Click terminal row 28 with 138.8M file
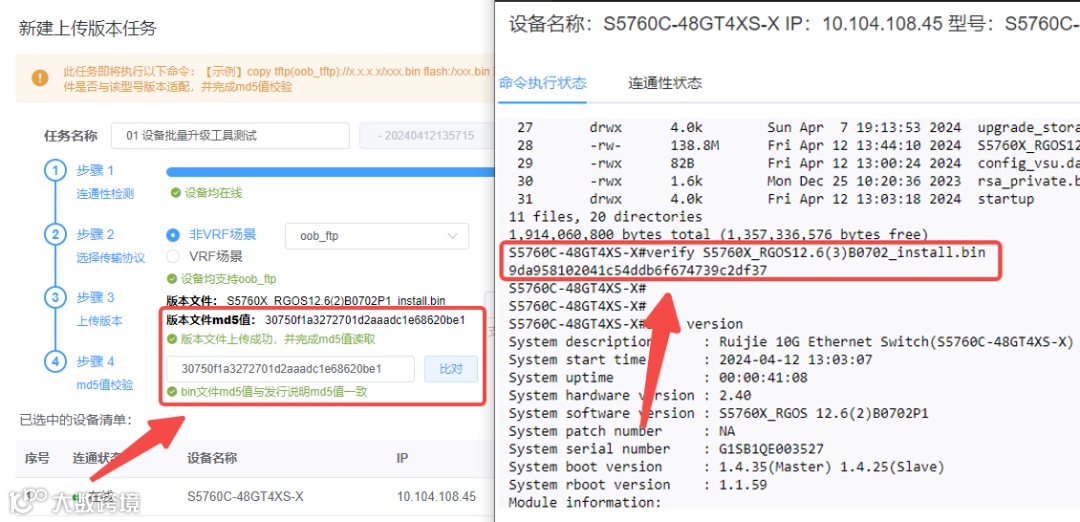Viewport: 1080px width, 522px height. pos(798,145)
